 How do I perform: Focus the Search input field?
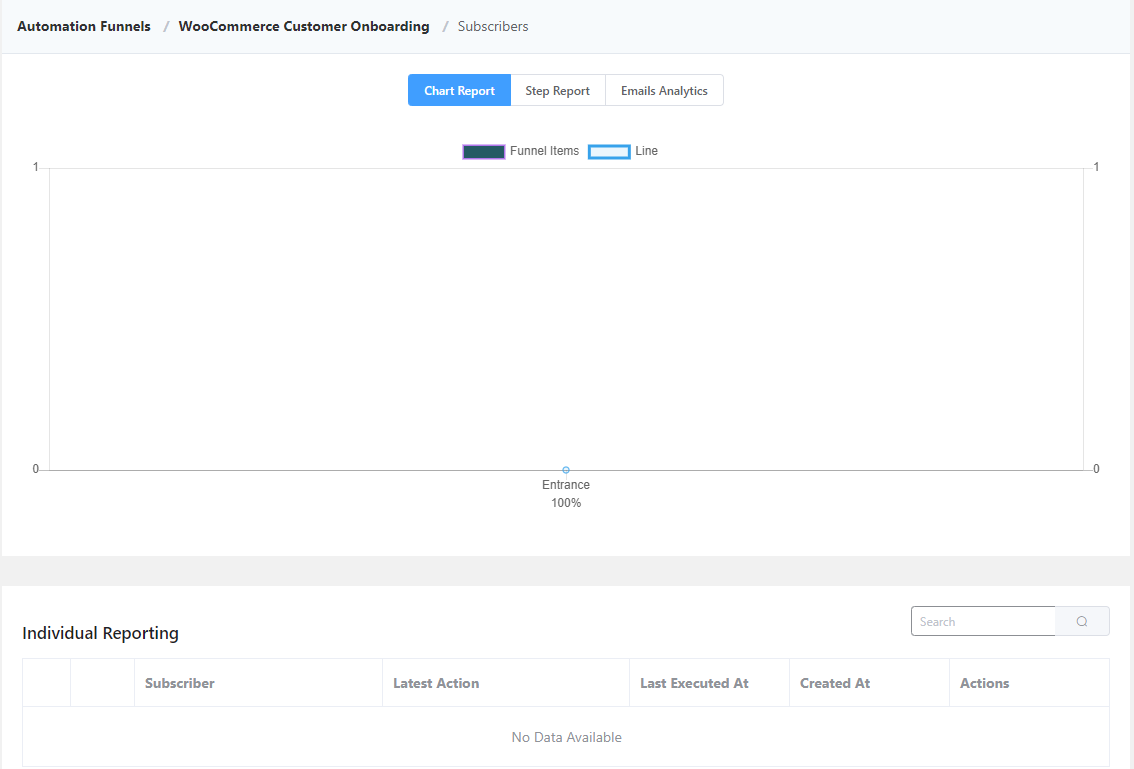tap(983, 621)
